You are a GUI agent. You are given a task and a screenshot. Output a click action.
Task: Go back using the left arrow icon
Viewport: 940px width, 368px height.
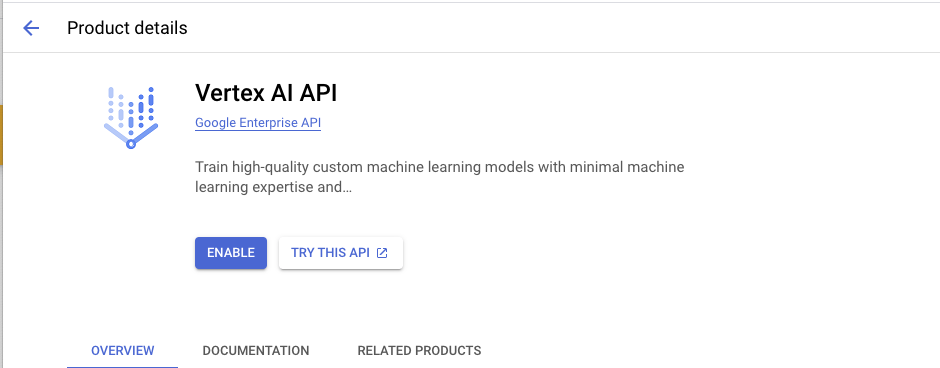(31, 28)
